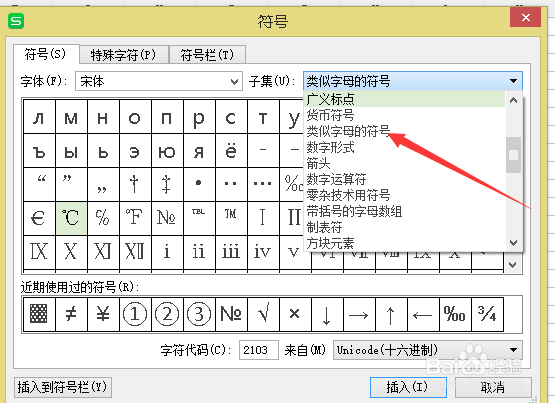Select Roman numeral Ⅸ symbol
Image resolution: width=555 pixels, height=403 pixels.
[x=39, y=252]
